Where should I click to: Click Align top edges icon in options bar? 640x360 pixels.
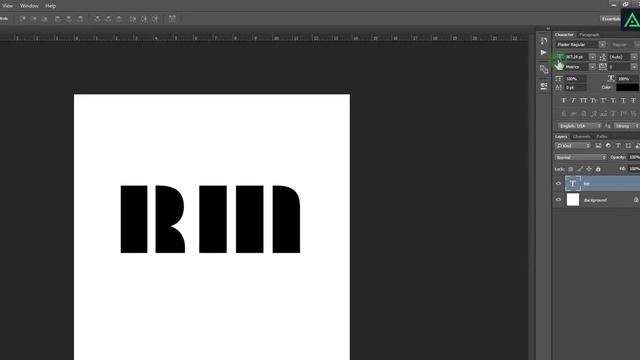(23, 19)
